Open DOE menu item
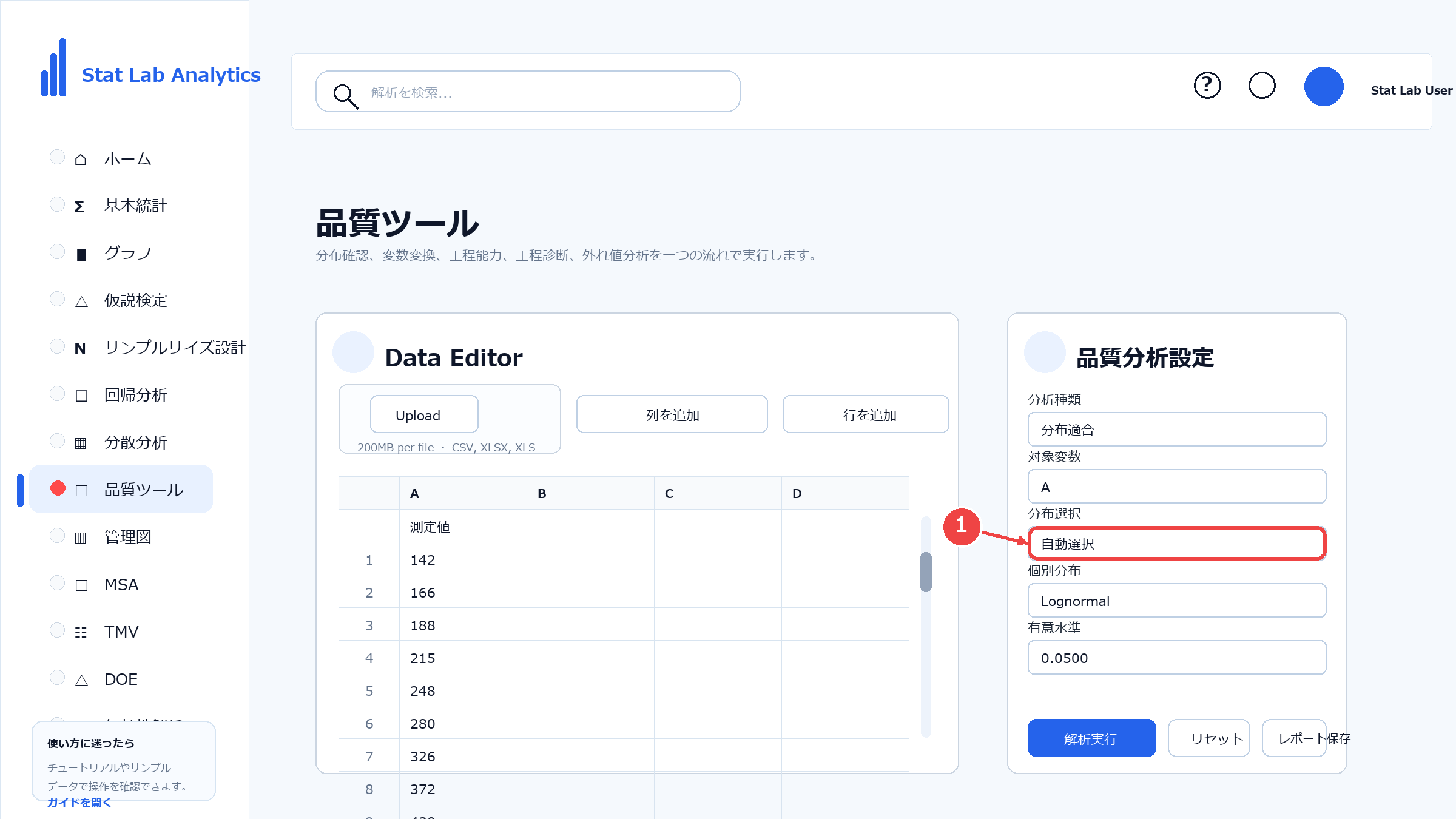This screenshot has width=1456, height=819. [121, 679]
